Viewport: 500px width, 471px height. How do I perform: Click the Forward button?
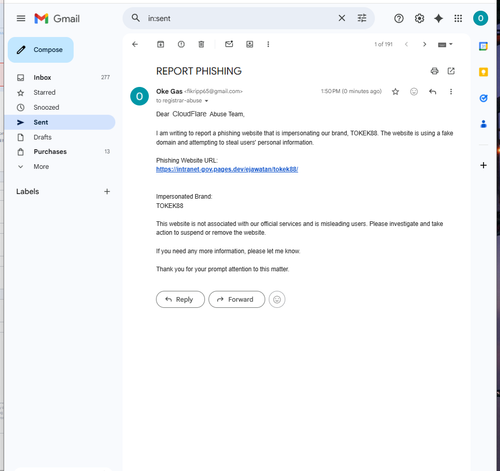(x=237, y=299)
